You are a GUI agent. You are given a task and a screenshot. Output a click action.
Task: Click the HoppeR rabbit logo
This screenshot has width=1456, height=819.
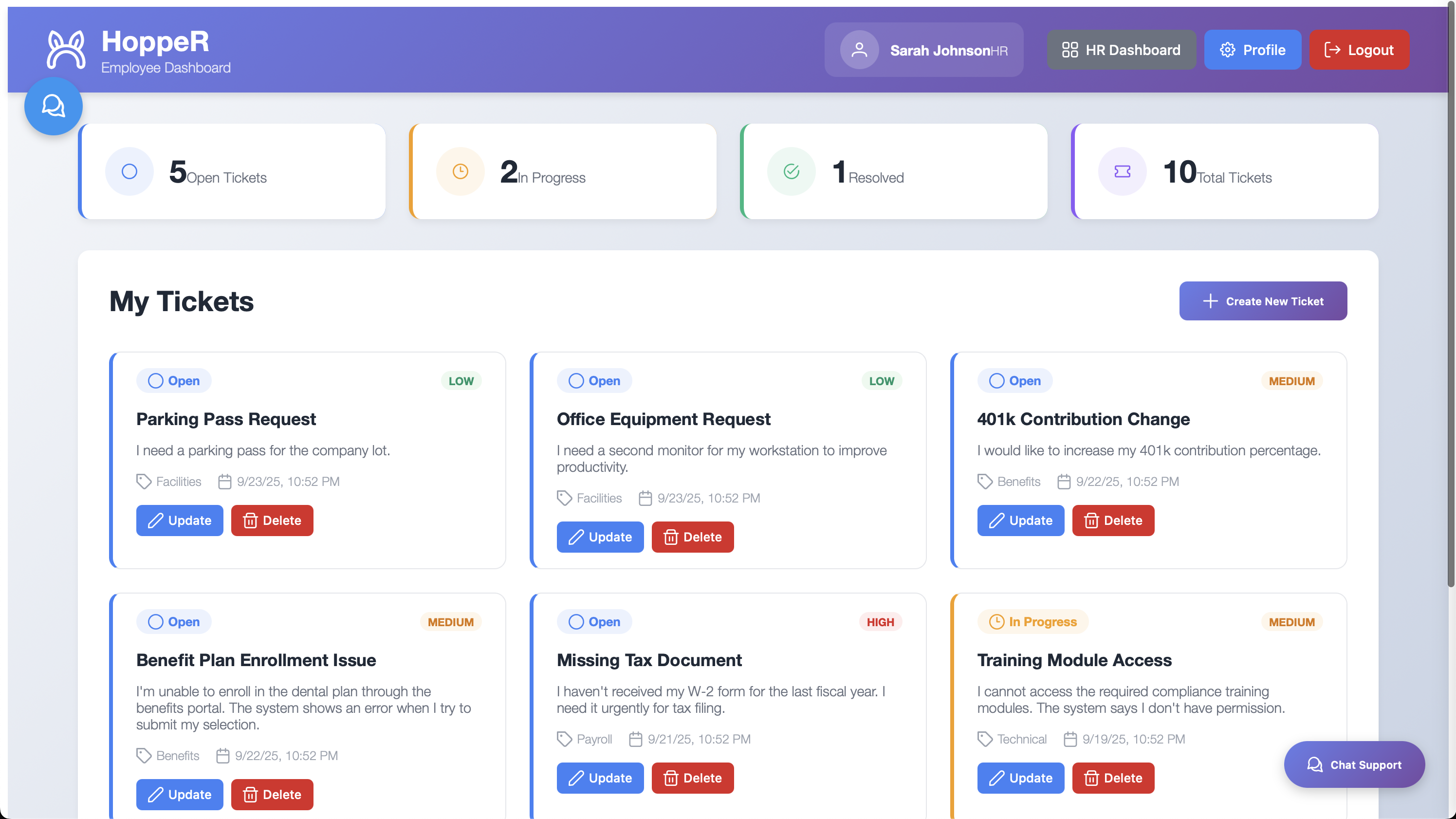(66, 50)
